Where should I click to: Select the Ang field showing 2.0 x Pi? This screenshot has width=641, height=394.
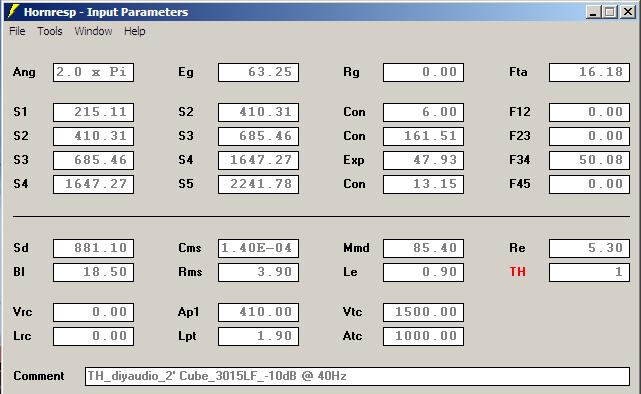[x=93, y=72]
